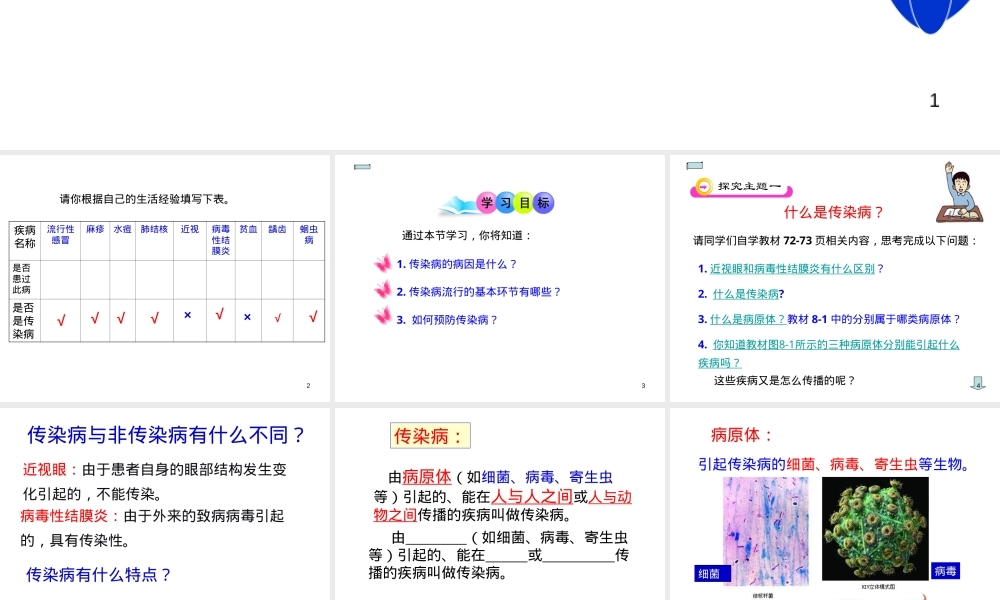Click the bacteria microscope image
This screenshot has height=600, width=1000.
pos(766,531)
